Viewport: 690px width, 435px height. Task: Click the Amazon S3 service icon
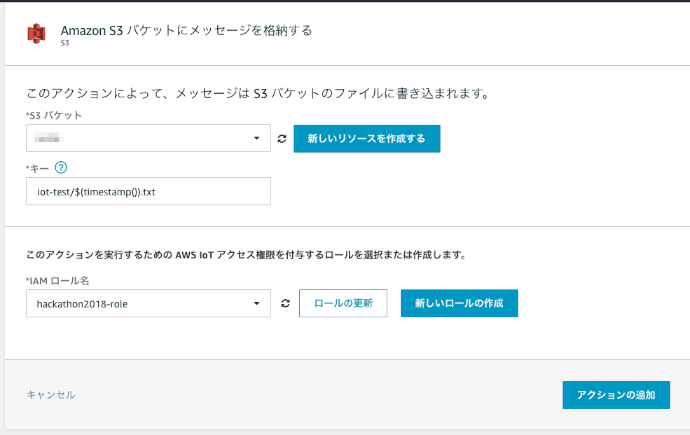pyautogui.click(x=37, y=33)
